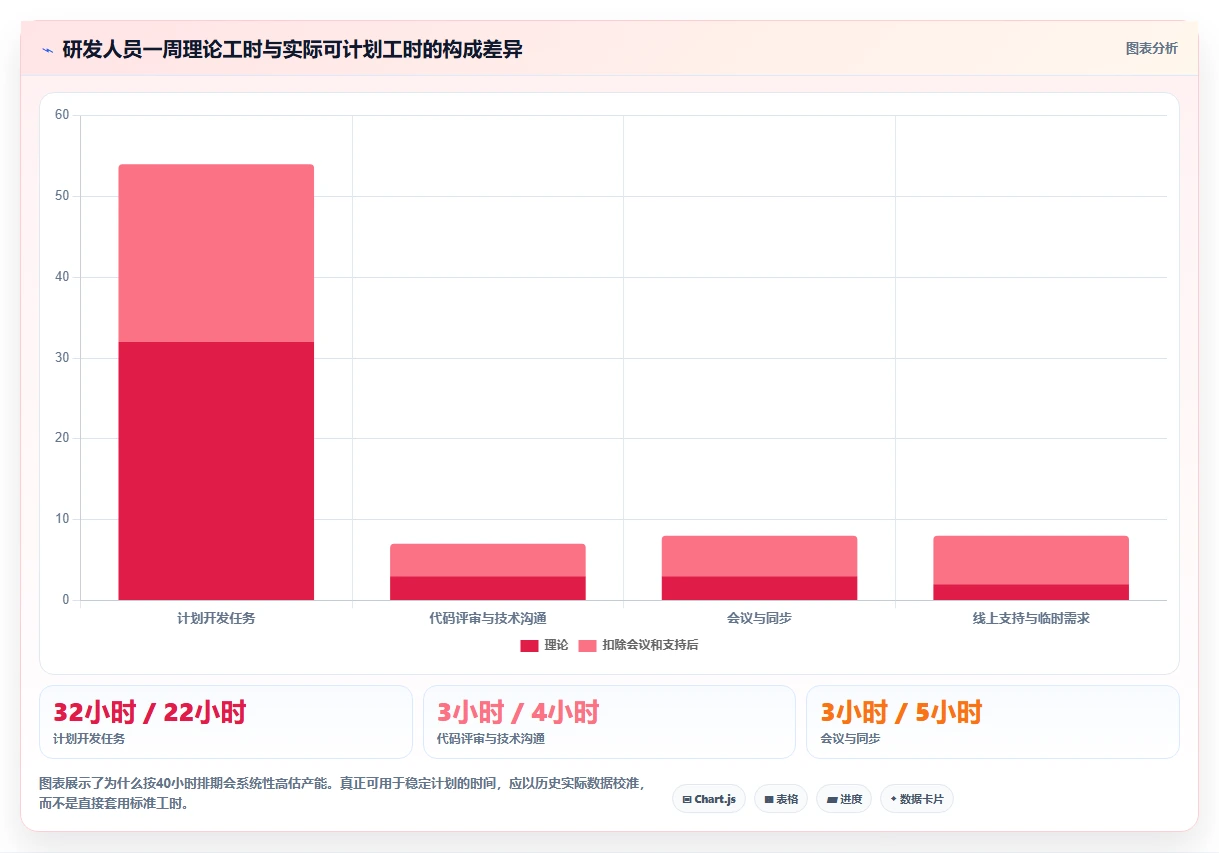Select the Chart.js tag
The height and width of the screenshot is (853, 1219).
pos(709,799)
